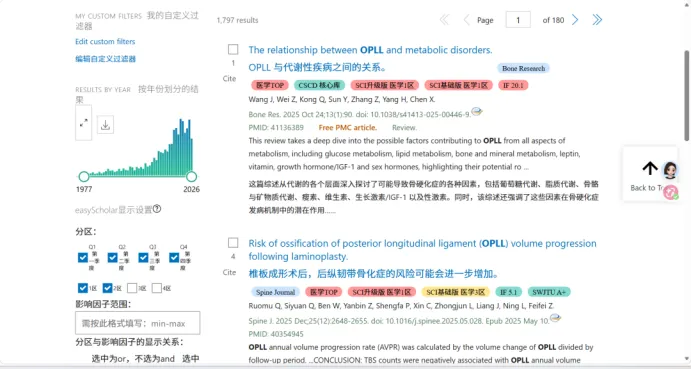Click the easyScholar显示设置 label
The height and width of the screenshot is (369, 692).
(113, 210)
